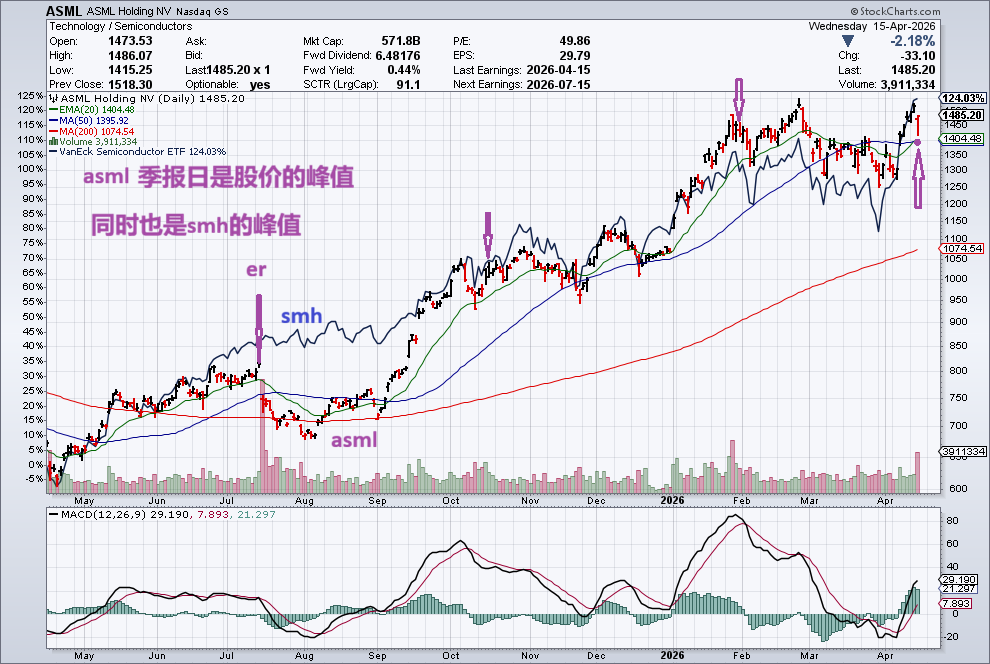Viewport: 990px width, 664px height.
Task: Click the 1074.54 MA(200) axis label
Action: pos(962,248)
